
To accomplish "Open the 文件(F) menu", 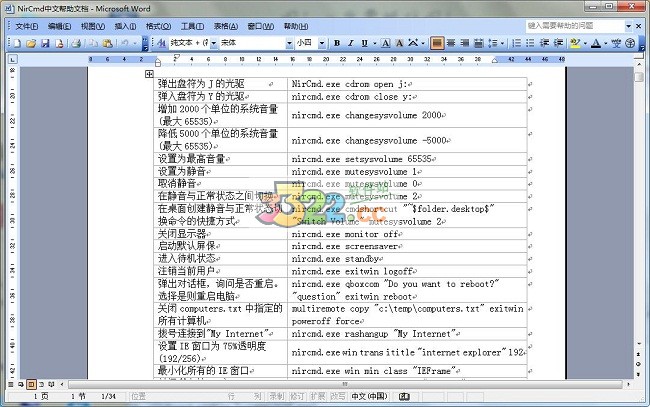I will [27, 27].
